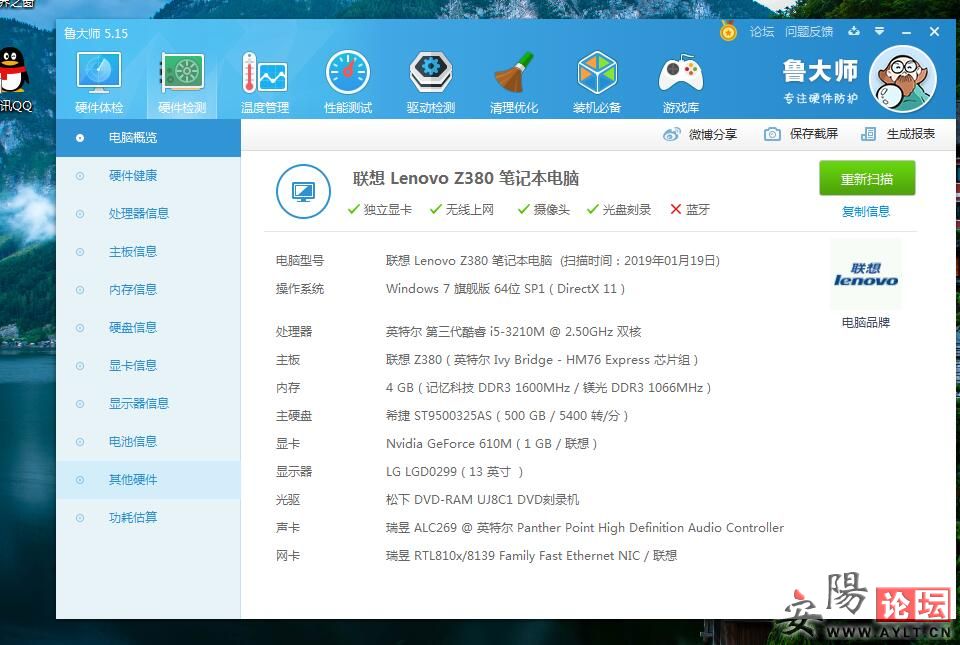
Task: Select 硬件健康 in the sidebar
Action: coord(148,176)
